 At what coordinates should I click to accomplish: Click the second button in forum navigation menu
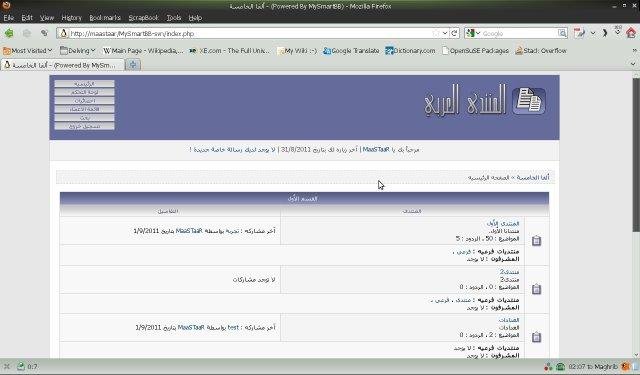click(x=84, y=92)
